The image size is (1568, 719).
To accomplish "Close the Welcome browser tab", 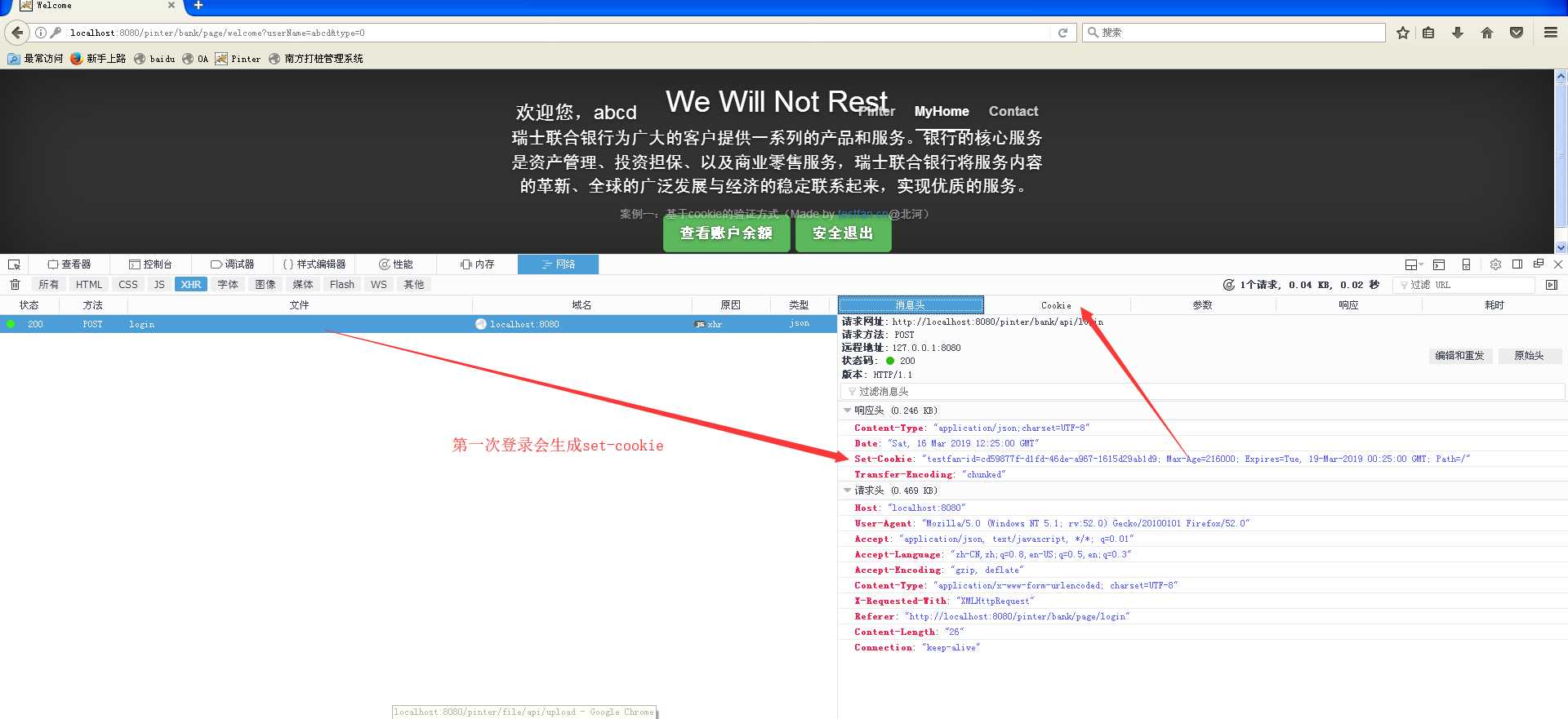I will point(171,5).
